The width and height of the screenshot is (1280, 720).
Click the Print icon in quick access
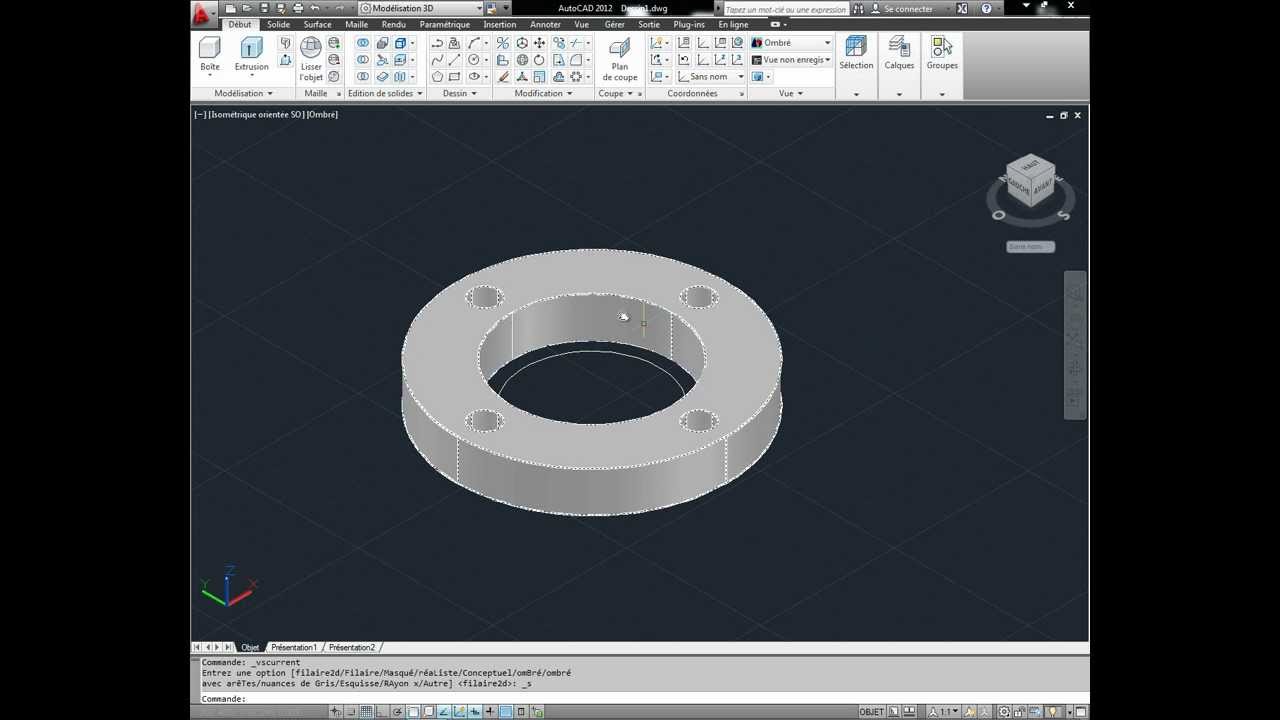point(298,8)
